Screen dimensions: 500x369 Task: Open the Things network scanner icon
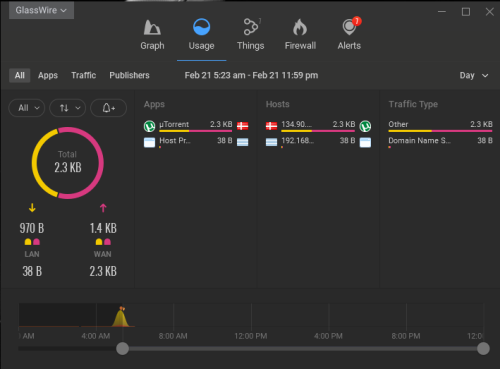[251, 27]
